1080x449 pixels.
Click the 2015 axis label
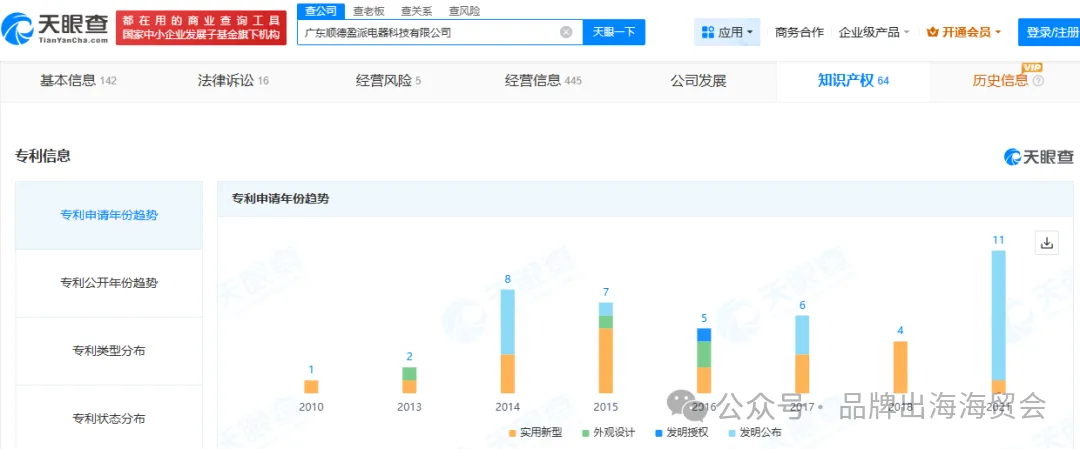point(605,407)
